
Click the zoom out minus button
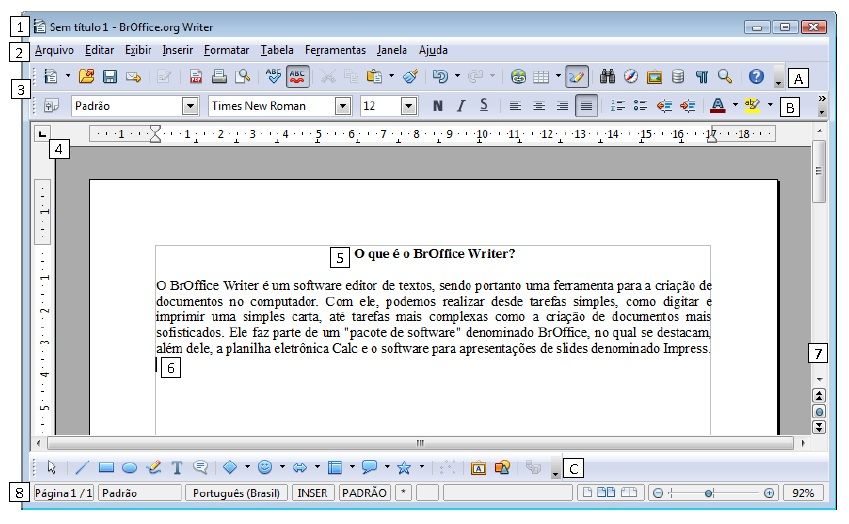658,493
